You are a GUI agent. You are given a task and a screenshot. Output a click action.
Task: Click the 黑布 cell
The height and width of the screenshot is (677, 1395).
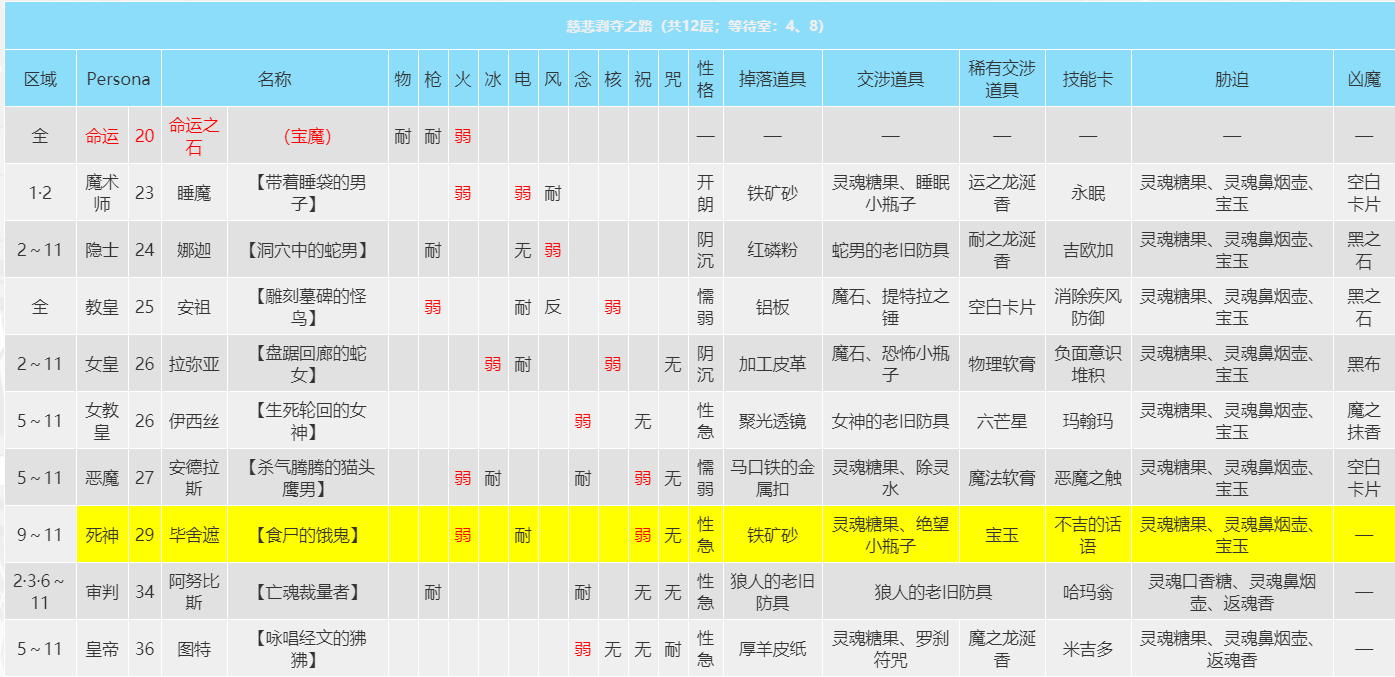1364,364
